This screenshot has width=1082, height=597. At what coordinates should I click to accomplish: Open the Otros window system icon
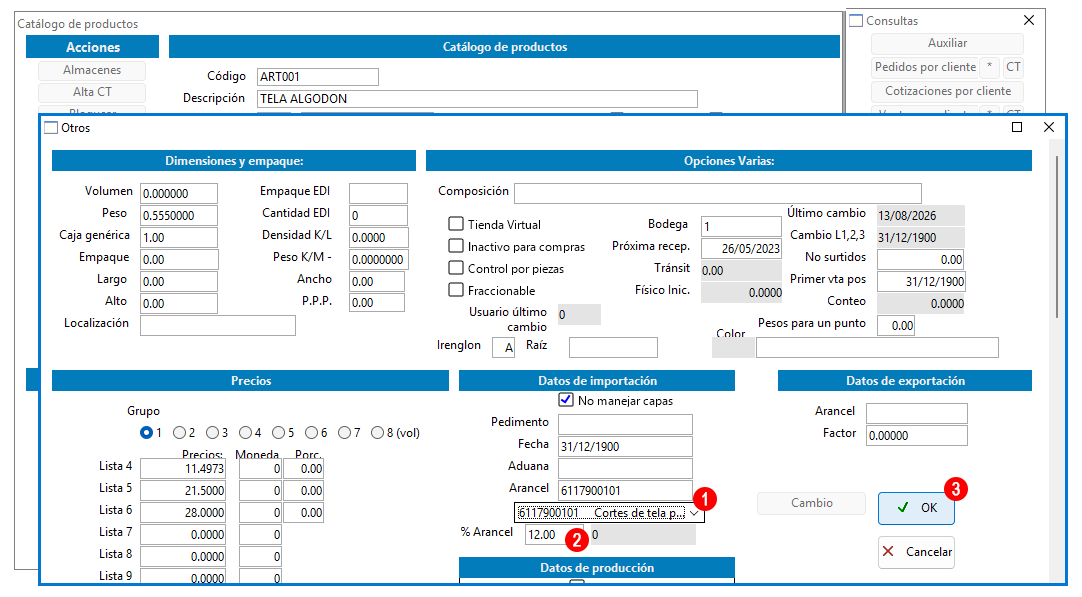[51, 128]
